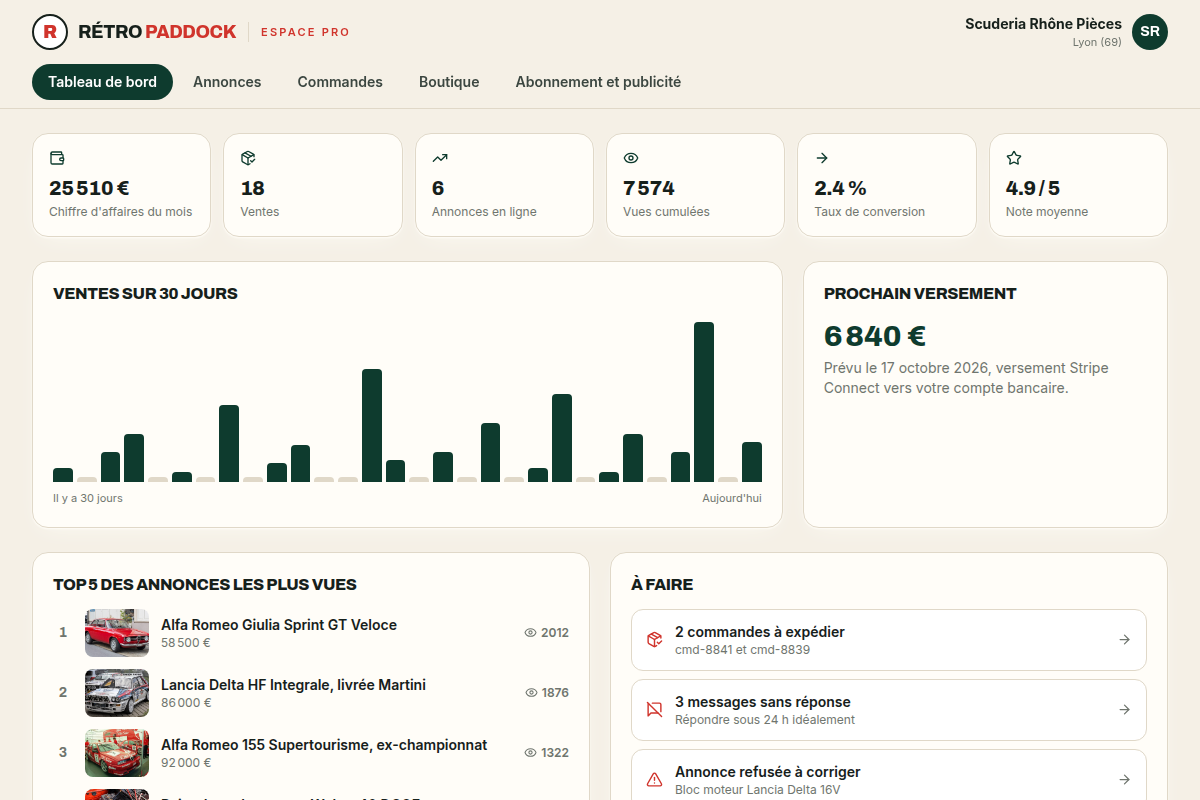Image resolution: width=1200 pixels, height=800 pixels.
Task: Click the VENTES SUR 30 JOURS heading
Action: 145,294
